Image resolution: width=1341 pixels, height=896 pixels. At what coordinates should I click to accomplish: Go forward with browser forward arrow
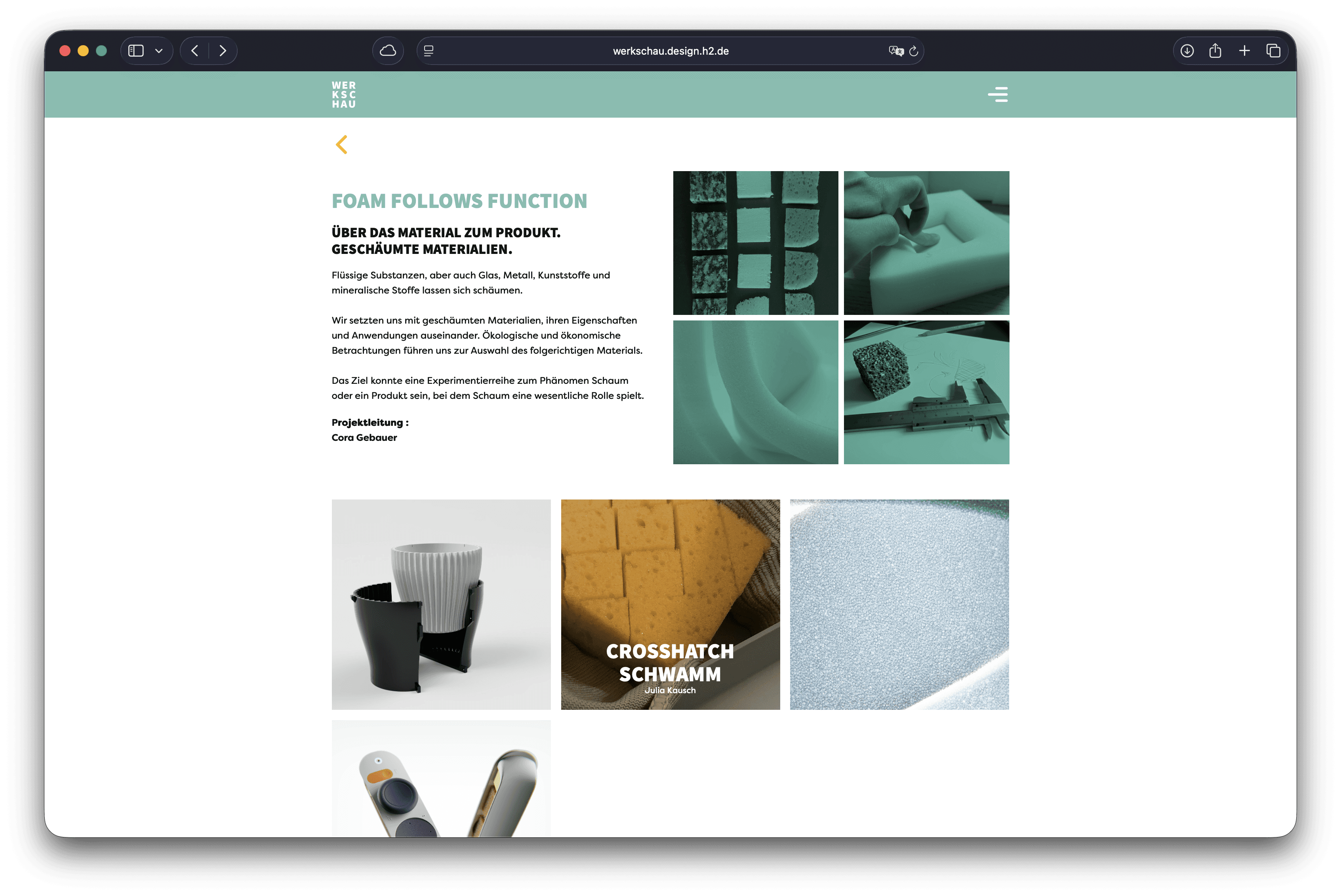click(223, 51)
